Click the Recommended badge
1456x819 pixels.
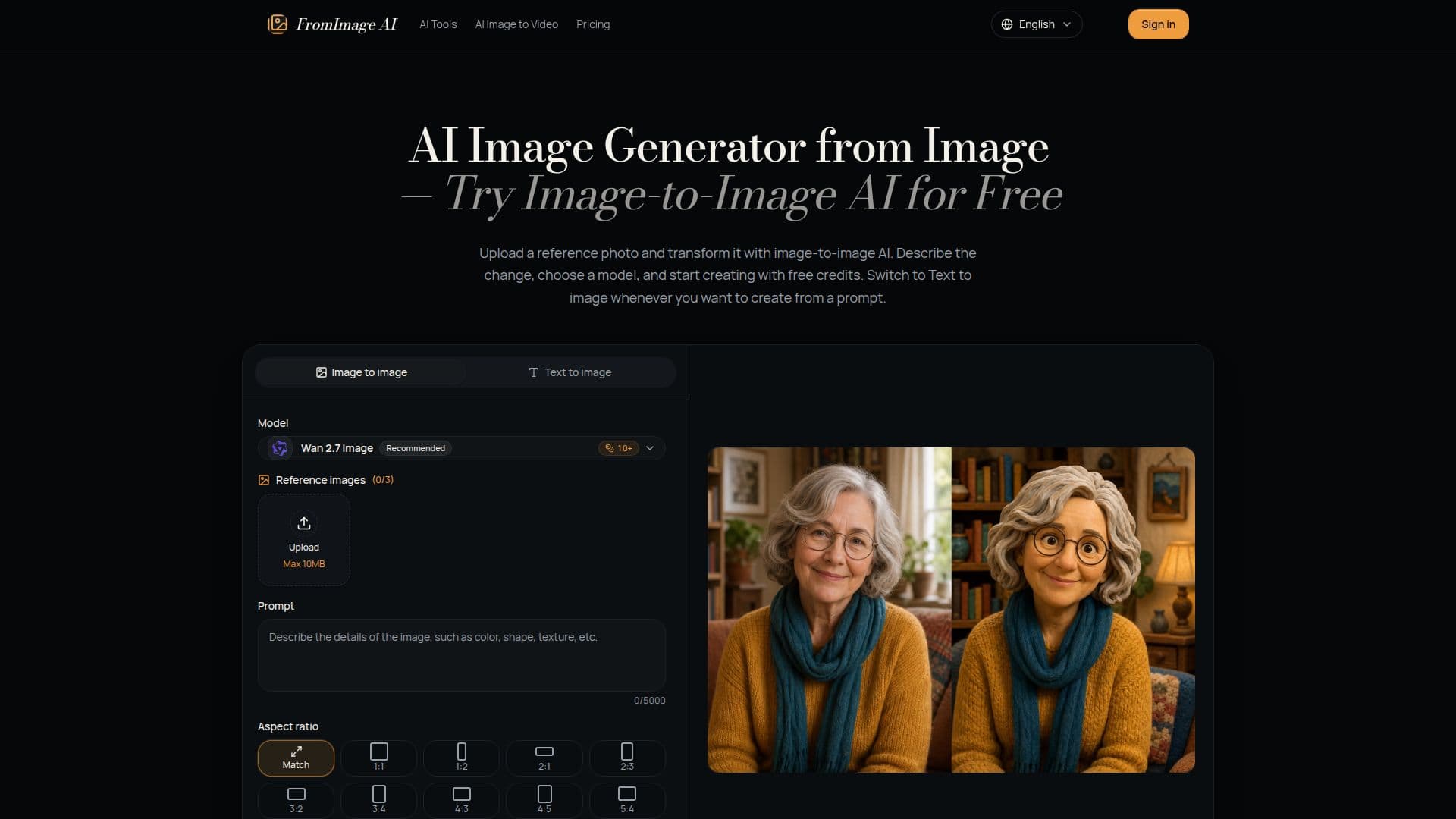tap(416, 448)
